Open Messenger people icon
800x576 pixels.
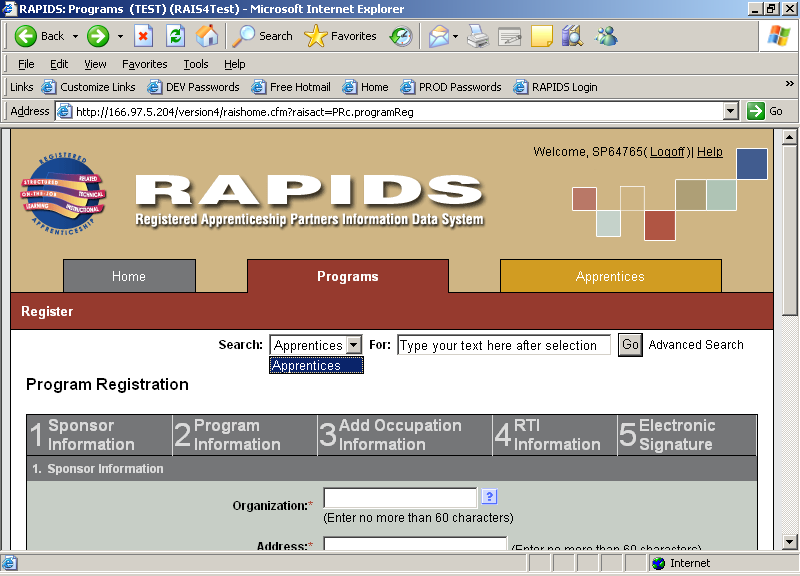pos(606,36)
